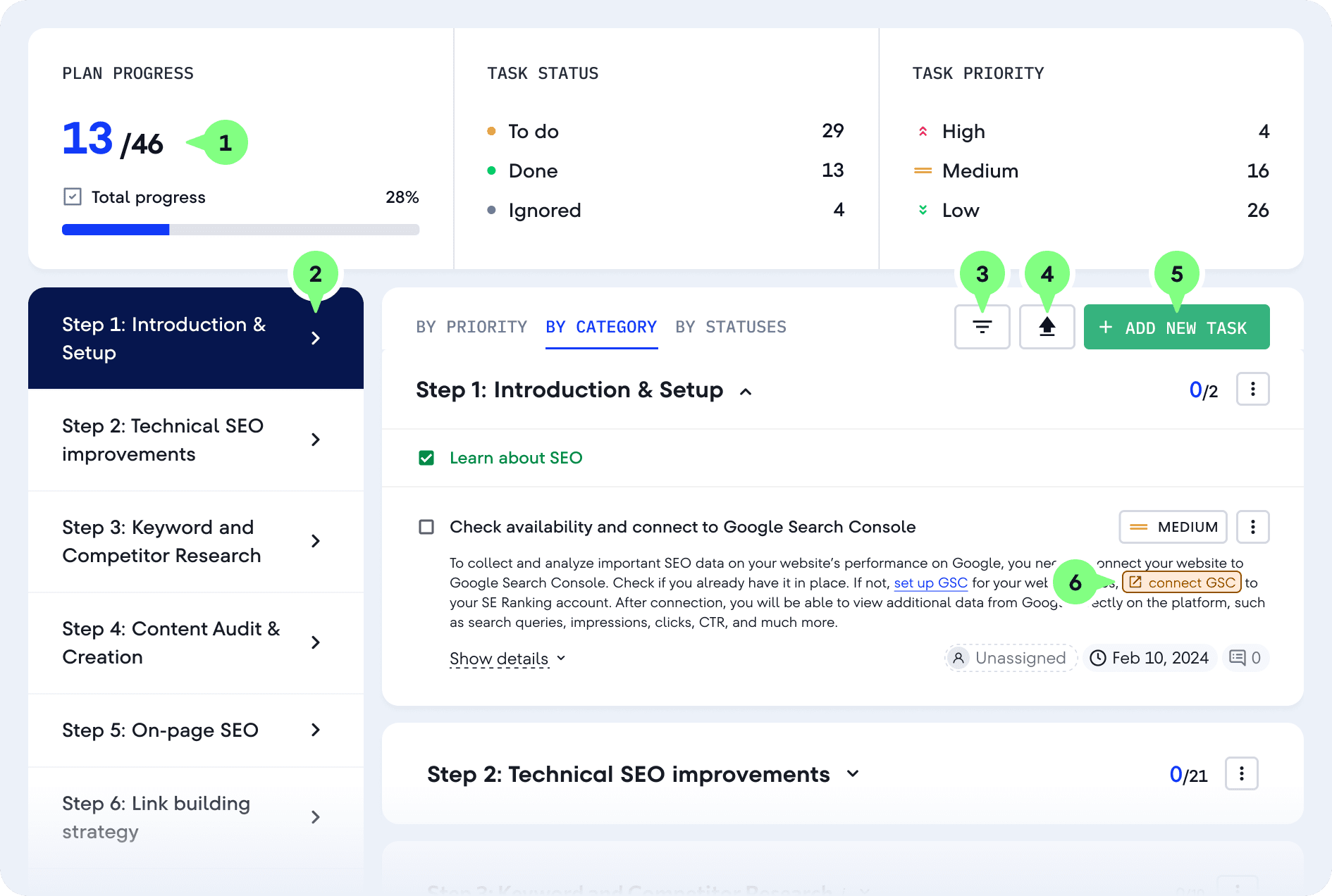Screen dimensions: 1332x896
Task: Click the clock icon beside Feb 10, 2024
Action: tap(1097, 658)
